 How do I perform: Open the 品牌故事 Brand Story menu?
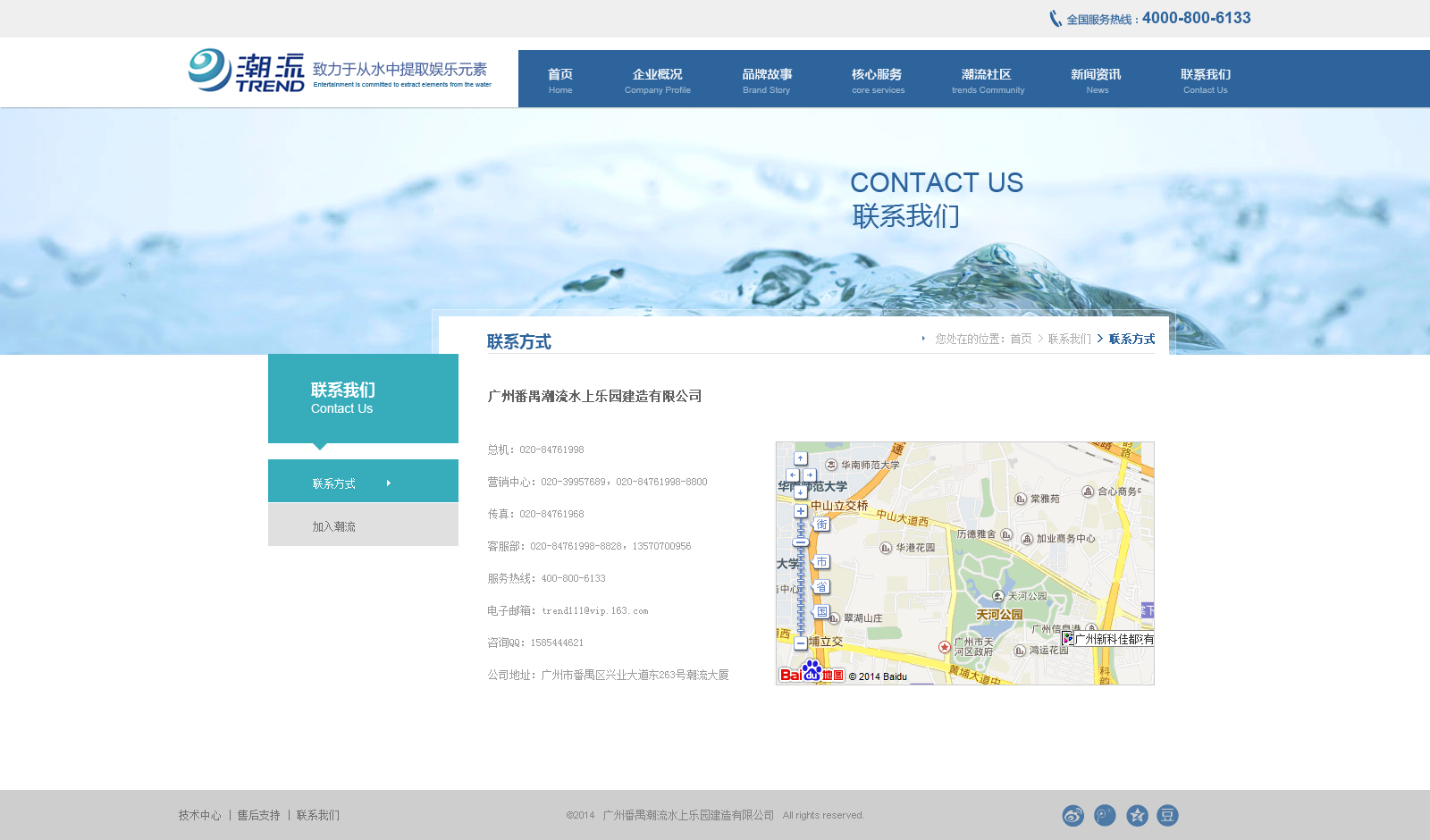(767, 80)
